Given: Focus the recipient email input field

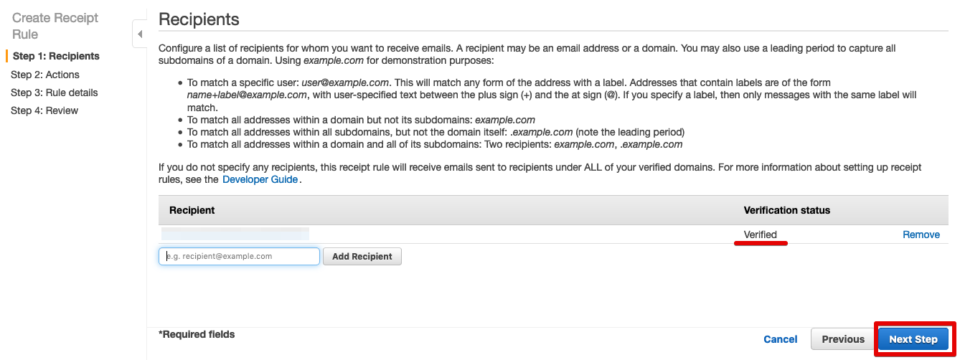Looking at the screenshot, I should pos(239,256).
